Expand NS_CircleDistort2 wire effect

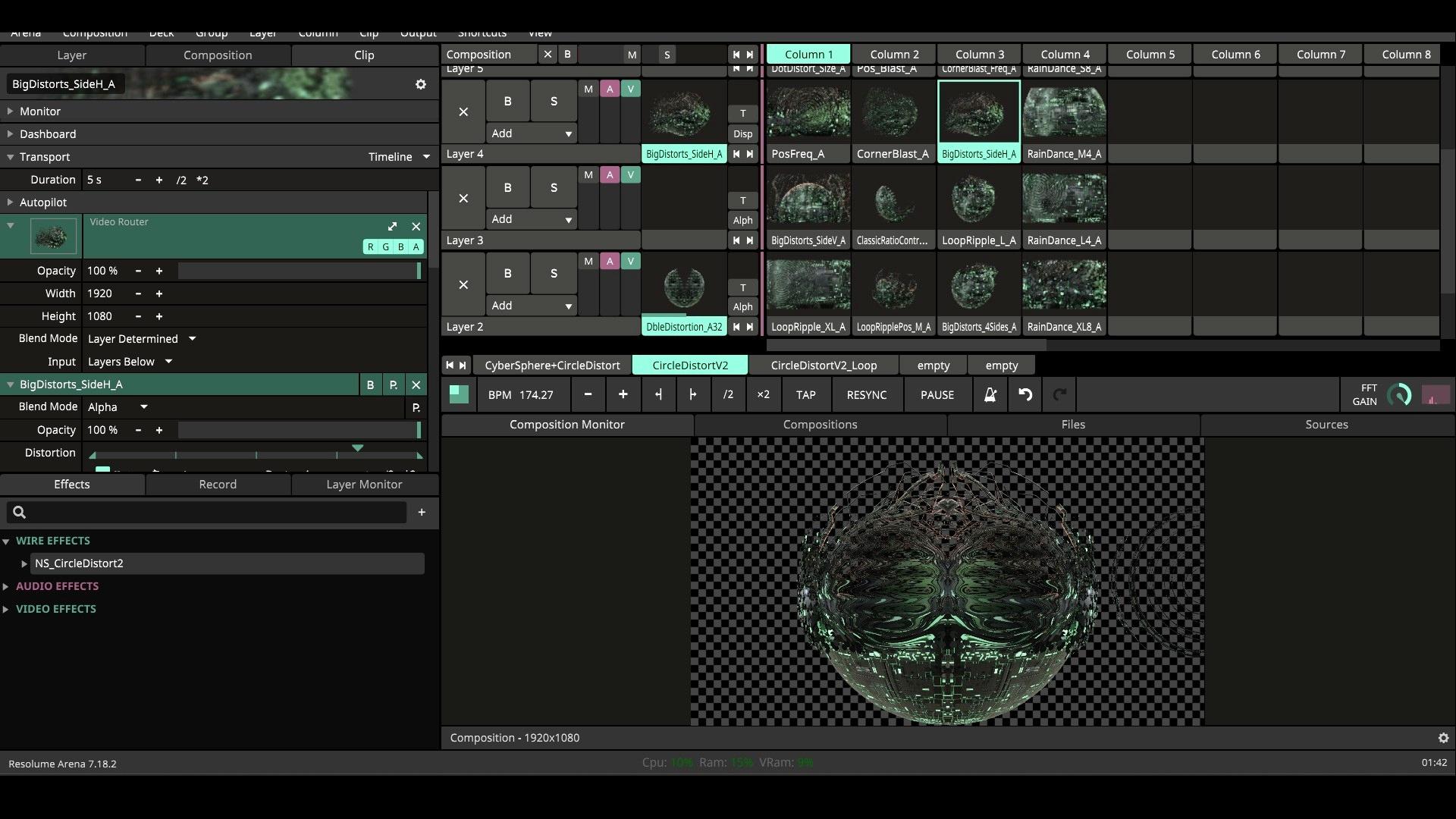coord(24,563)
